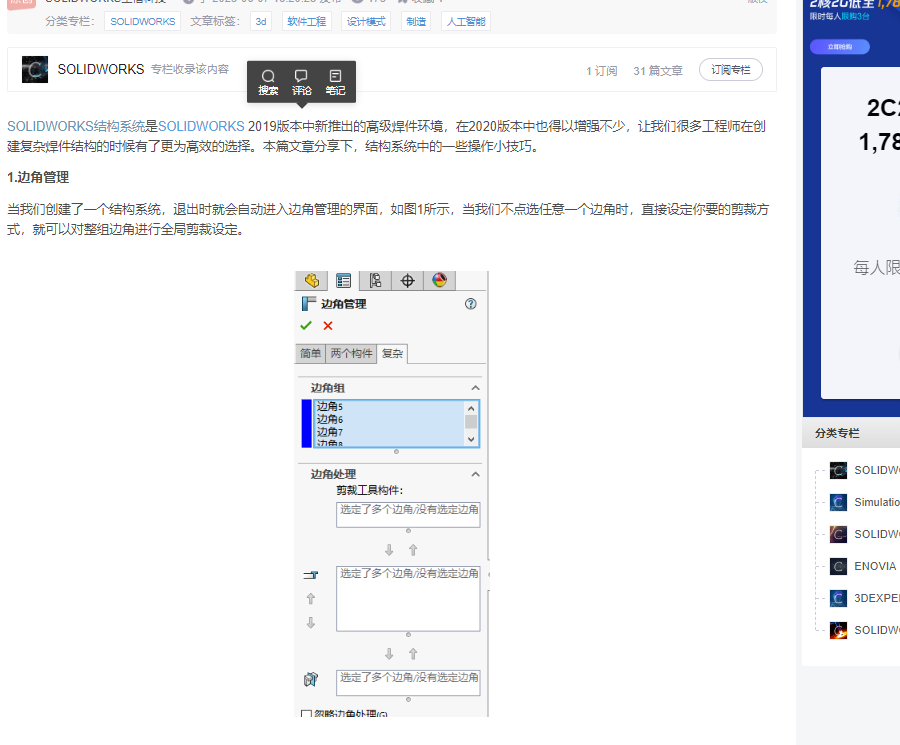Open the ConfigurationManager tab icon
Viewport: 900px width, 745px height.
[375, 281]
